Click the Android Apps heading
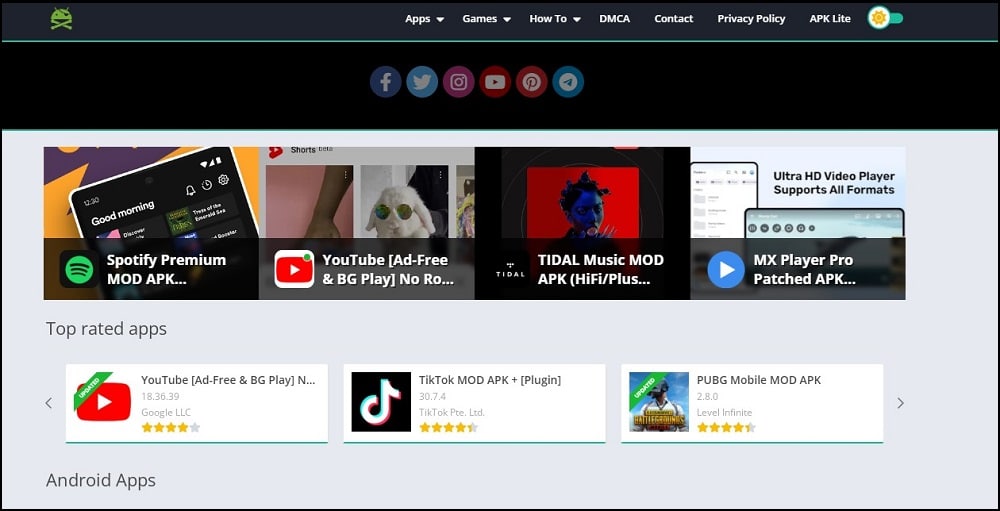 [101, 480]
